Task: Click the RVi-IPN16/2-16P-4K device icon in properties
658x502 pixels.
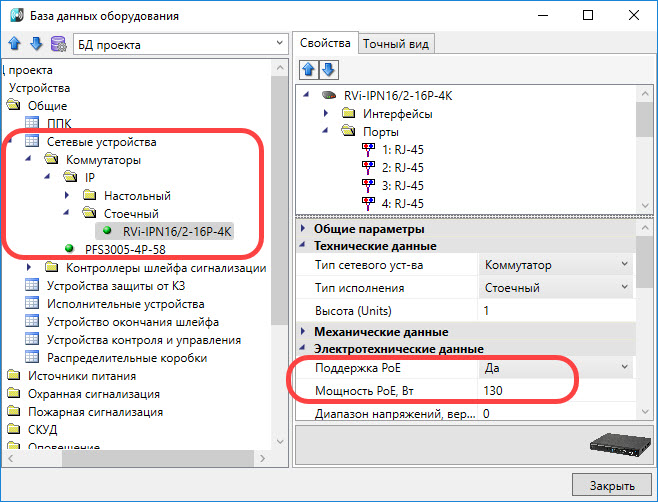Action: pyautogui.click(x=329, y=95)
